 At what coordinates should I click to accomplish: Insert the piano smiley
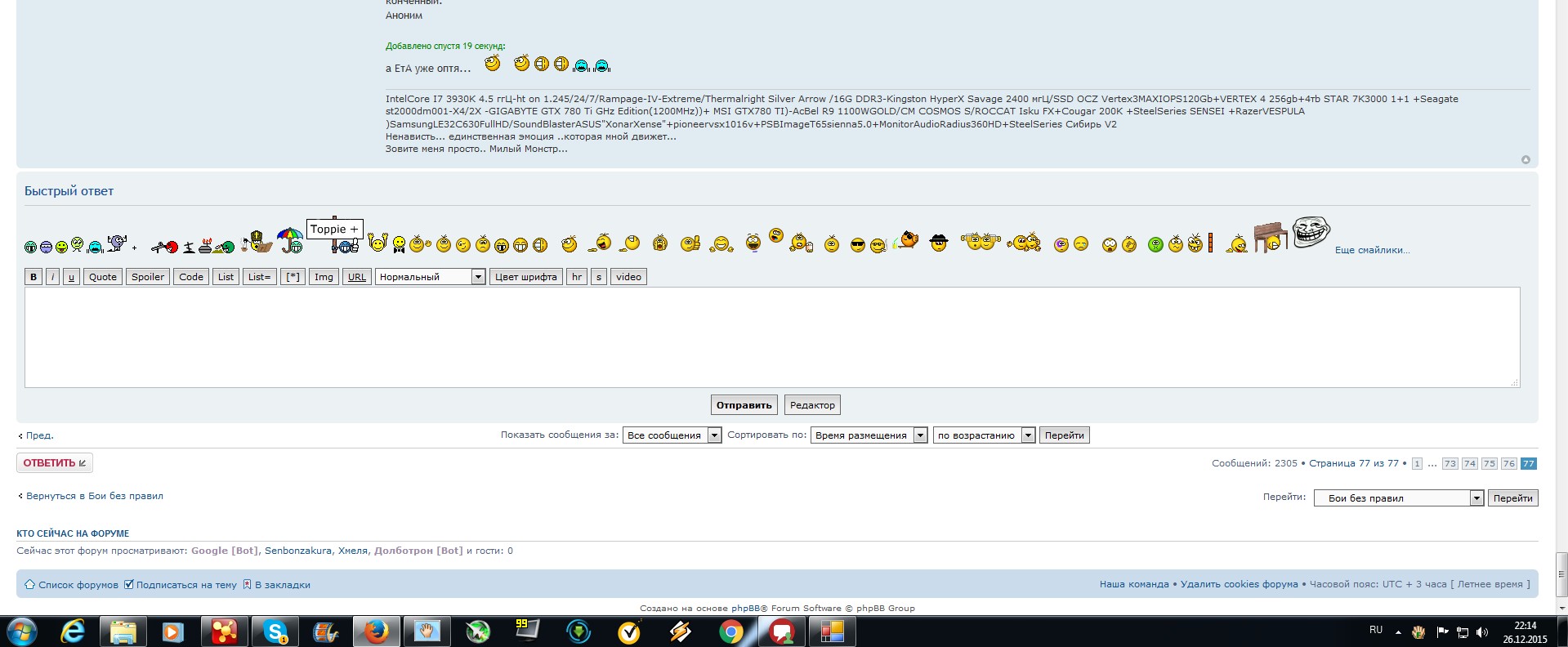click(x=1271, y=238)
